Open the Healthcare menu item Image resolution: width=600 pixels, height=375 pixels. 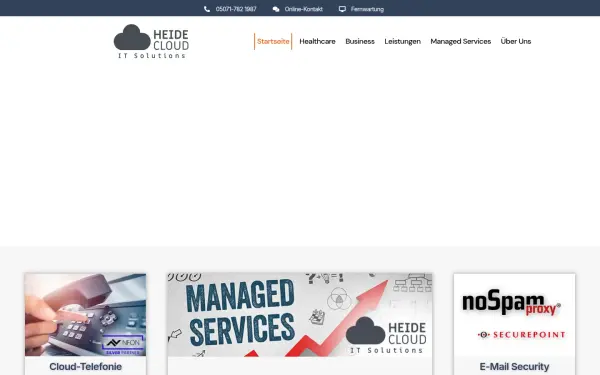pyautogui.click(x=317, y=41)
